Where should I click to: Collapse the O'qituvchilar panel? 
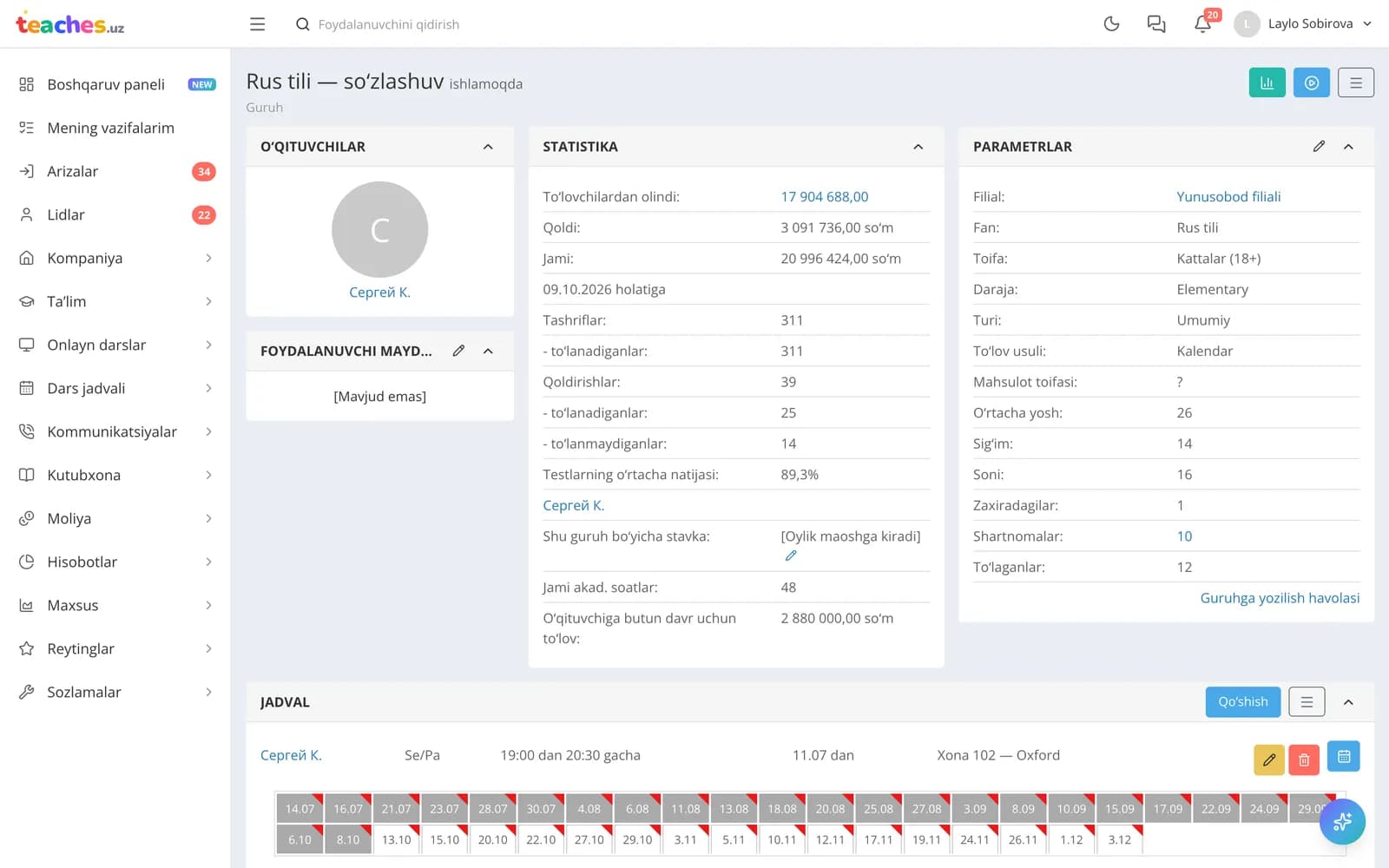click(x=488, y=147)
